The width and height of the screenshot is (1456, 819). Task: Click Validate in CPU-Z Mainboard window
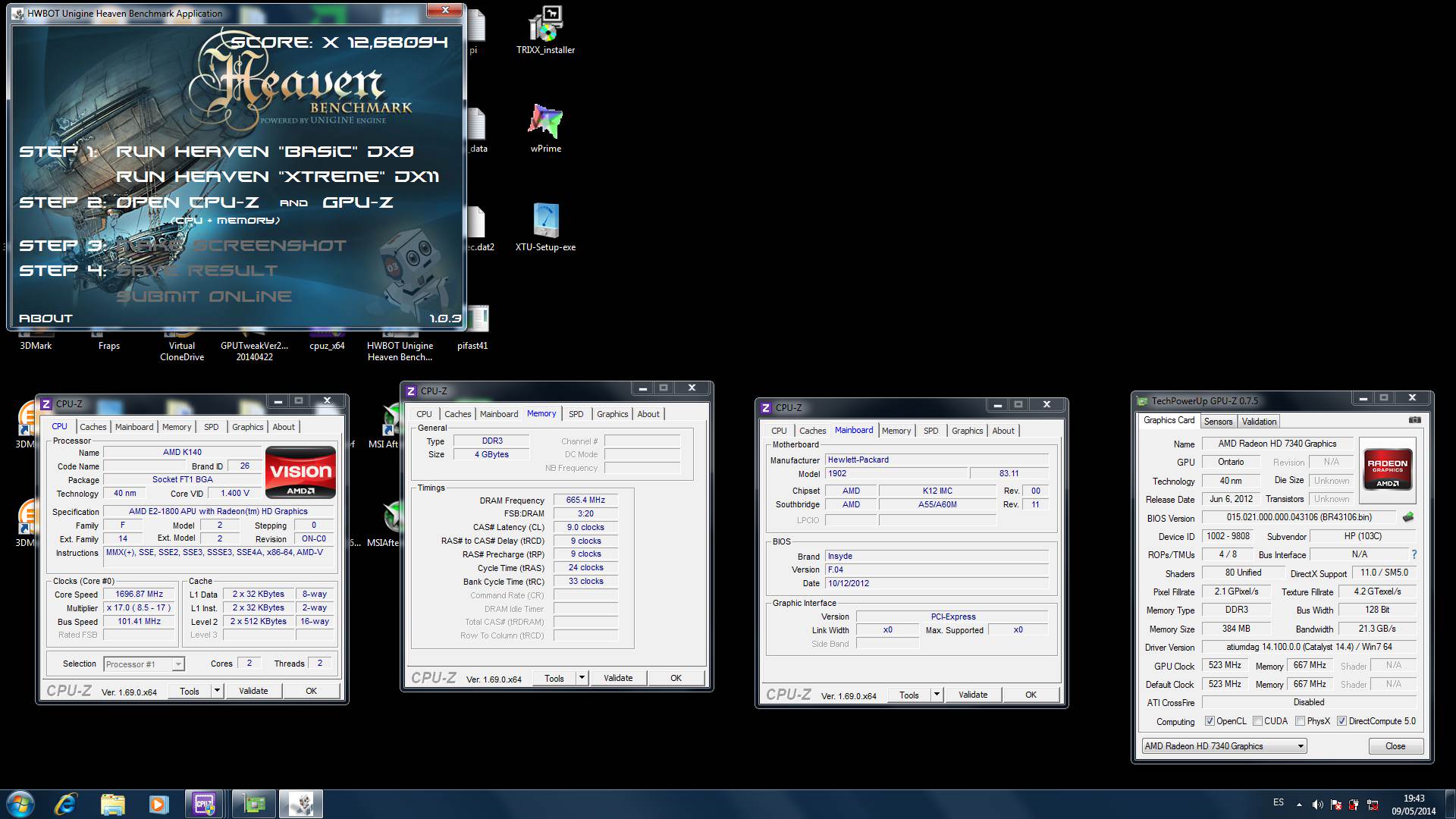(x=973, y=695)
